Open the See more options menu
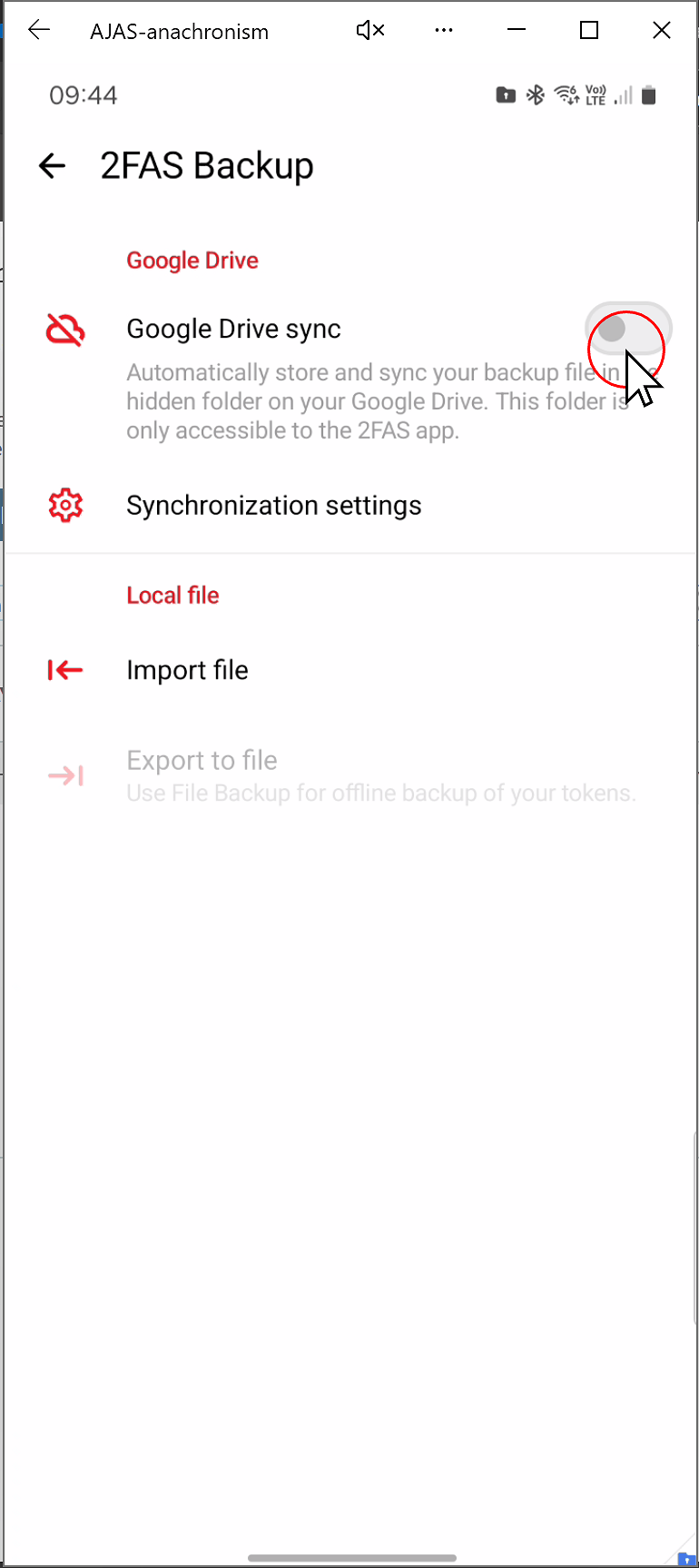The image size is (699, 1568). [x=444, y=30]
